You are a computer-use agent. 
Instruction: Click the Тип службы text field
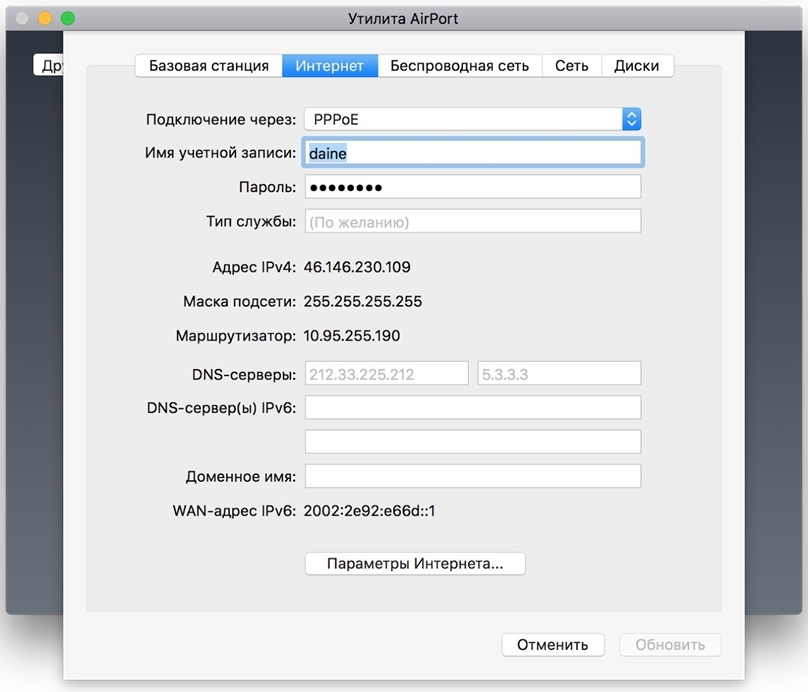pos(472,221)
